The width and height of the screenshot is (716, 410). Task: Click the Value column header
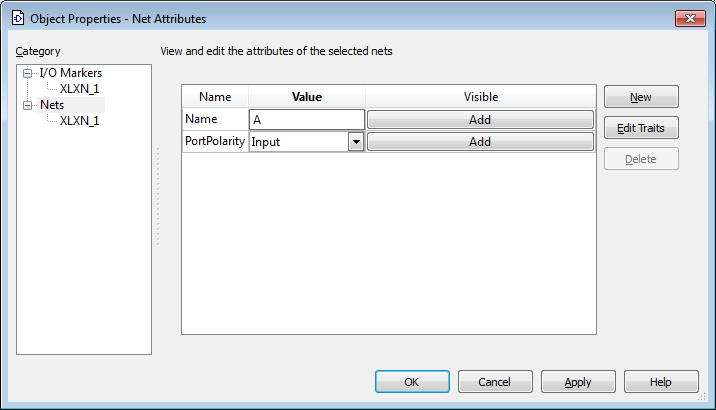click(x=306, y=97)
